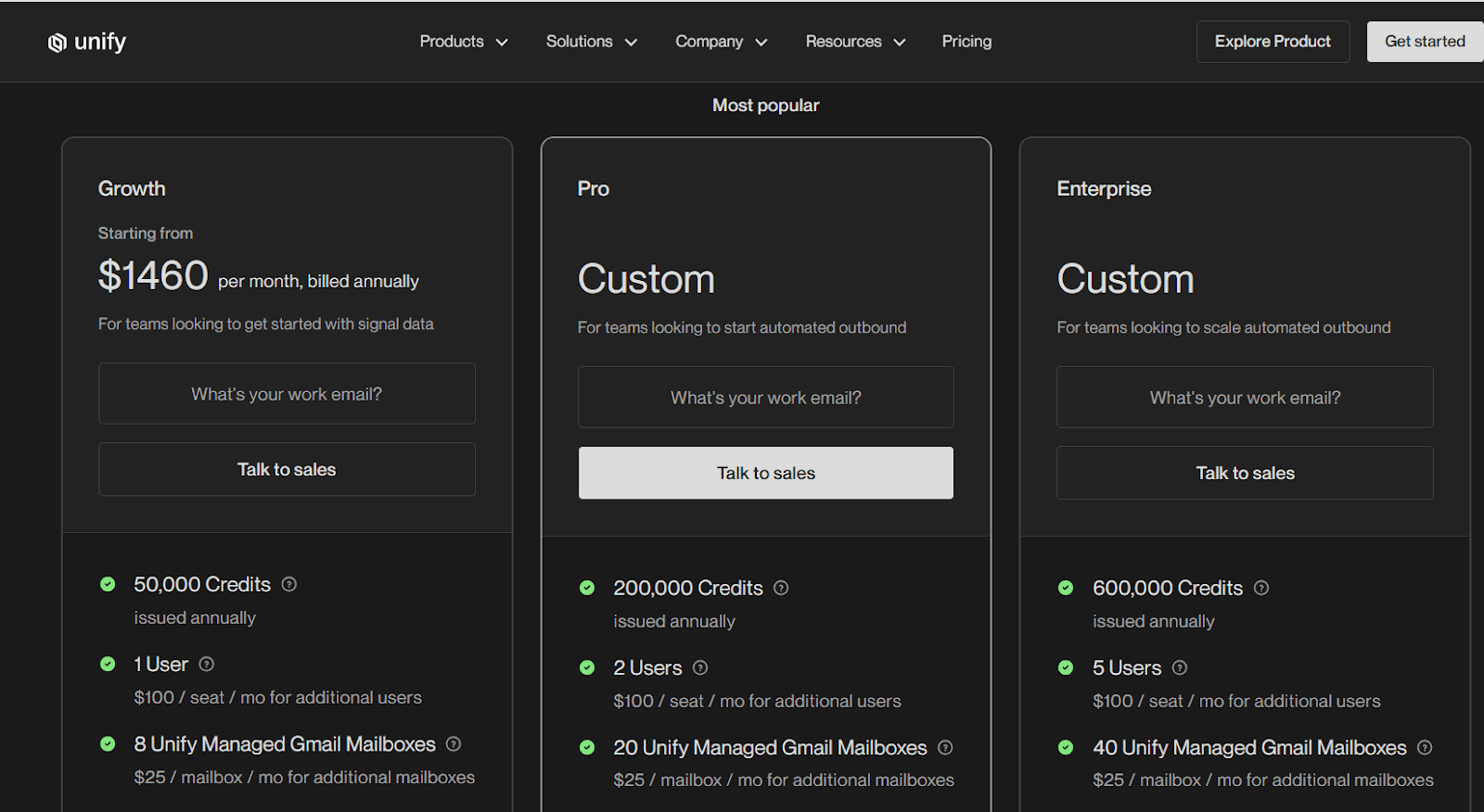Select the Enterprise plan title

click(1104, 188)
